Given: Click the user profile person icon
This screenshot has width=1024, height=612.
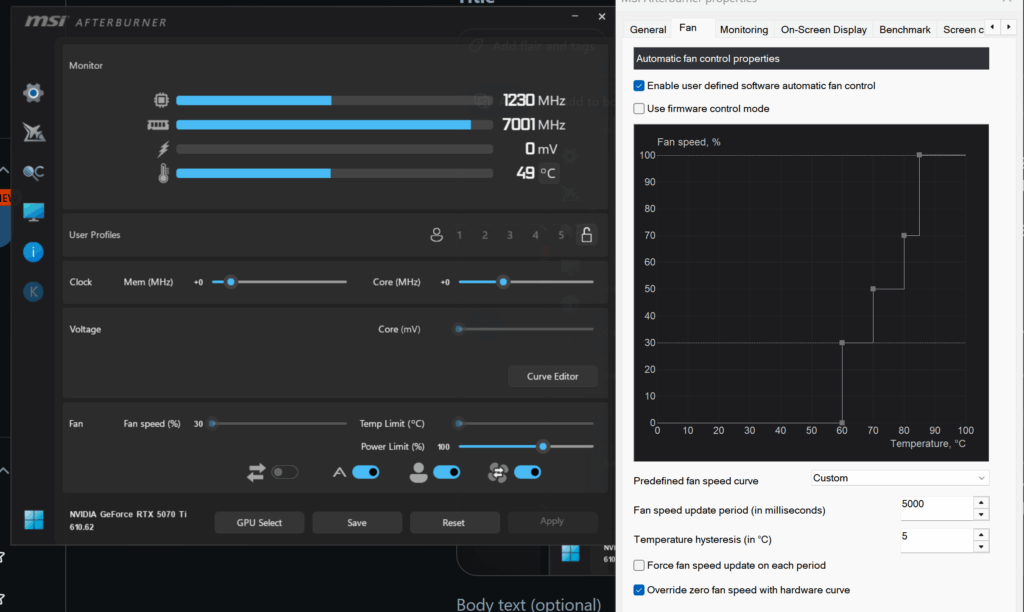Looking at the screenshot, I should click(x=436, y=234).
